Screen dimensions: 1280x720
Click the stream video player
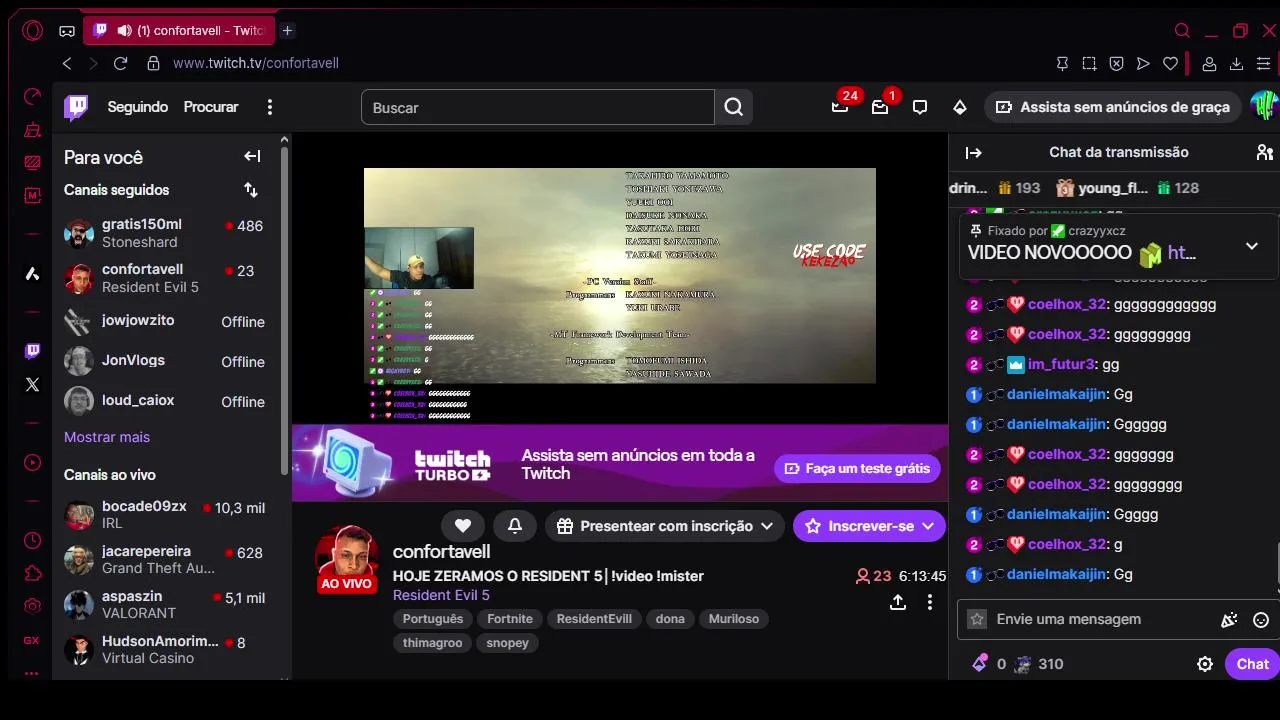tap(620, 277)
